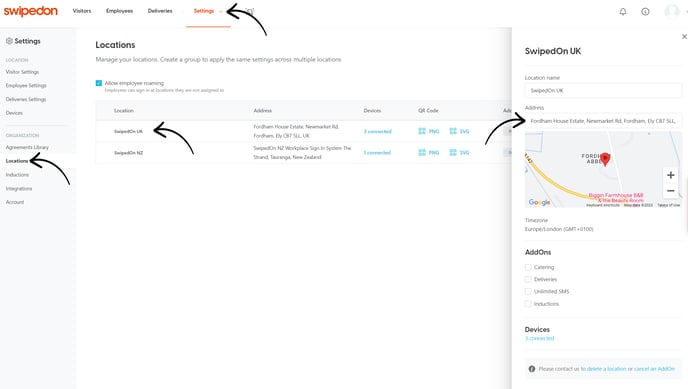Toggle Allow employee roaming checkbox
Viewport: 688px width, 389px height.
click(99, 83)
